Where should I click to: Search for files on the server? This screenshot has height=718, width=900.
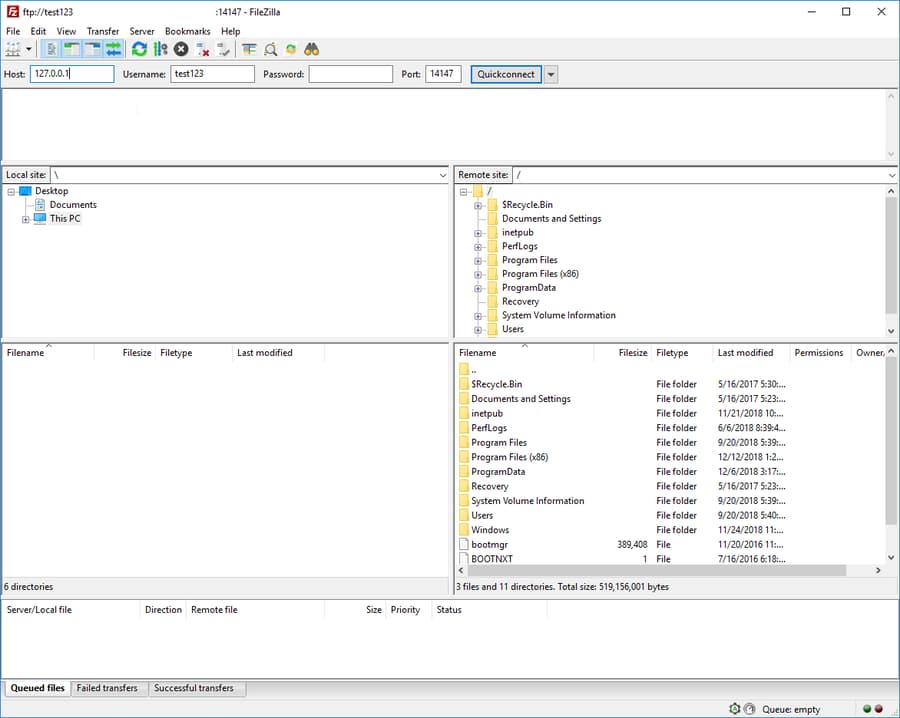(311, 49)
